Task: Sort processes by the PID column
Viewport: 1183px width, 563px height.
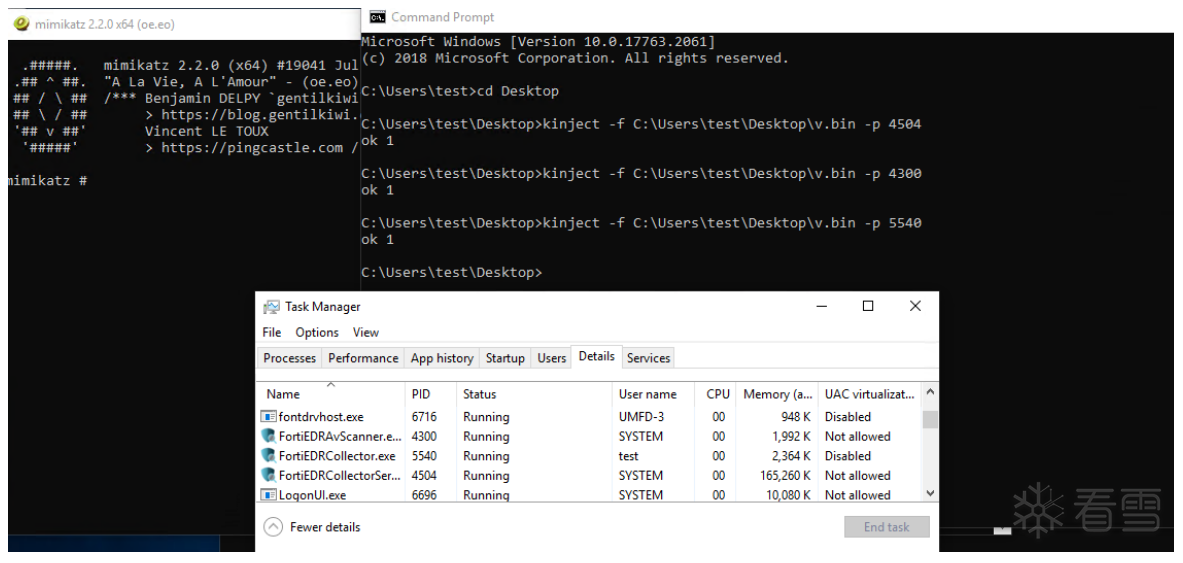Action: (x=421, y=394)
